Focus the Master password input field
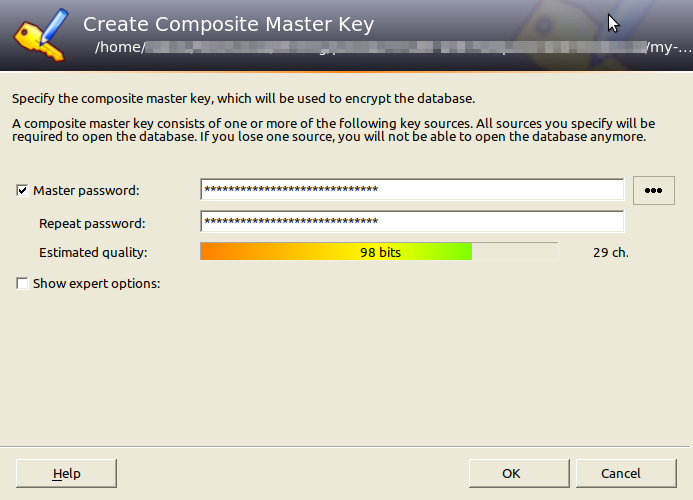Screen dimensions: 693x500 (x=412, y=190)
